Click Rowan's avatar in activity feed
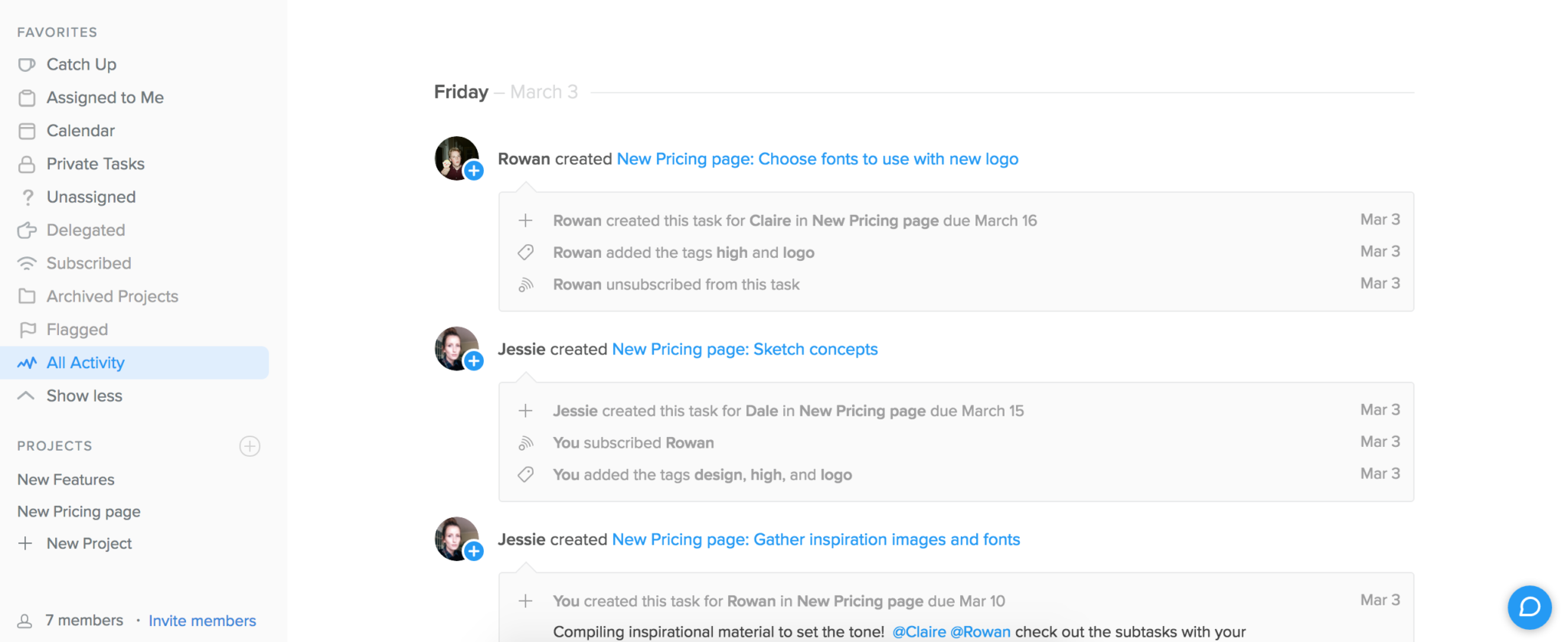 [x=457, y=158]
